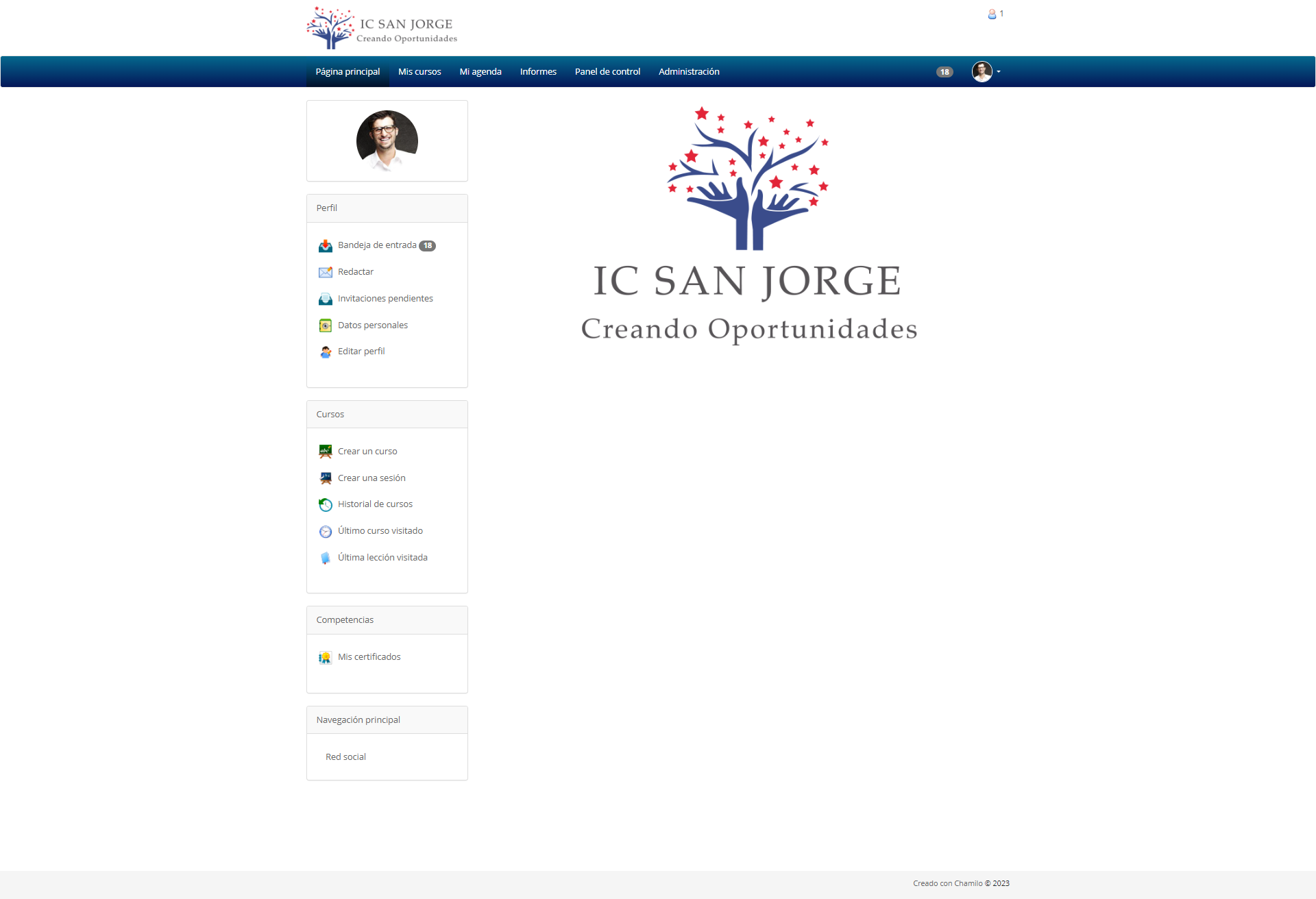Click the Red social link
The width and height of the screenshot is (1316, 899).
point(345,757)
